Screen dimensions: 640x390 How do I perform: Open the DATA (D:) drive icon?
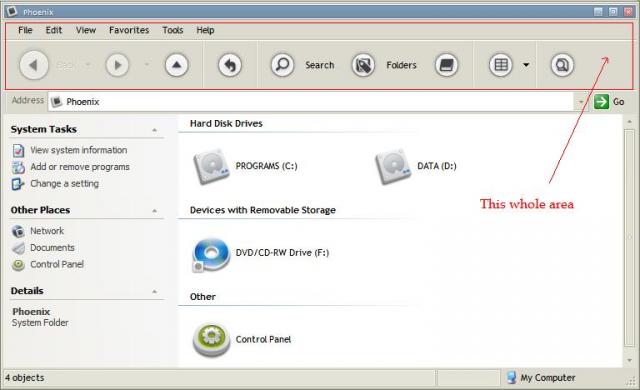click(393, 166)
